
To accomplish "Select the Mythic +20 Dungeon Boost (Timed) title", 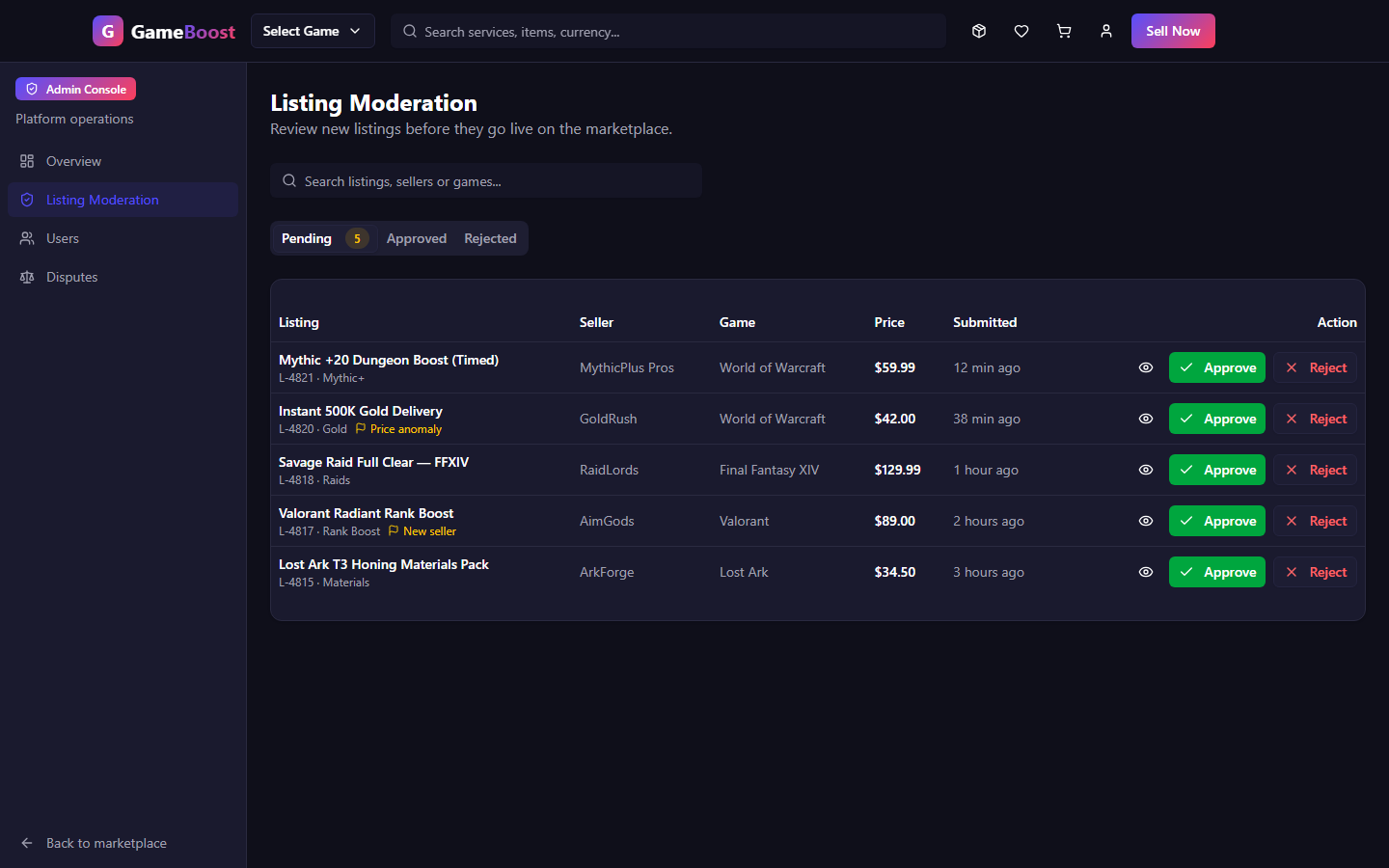I will 389,360.
